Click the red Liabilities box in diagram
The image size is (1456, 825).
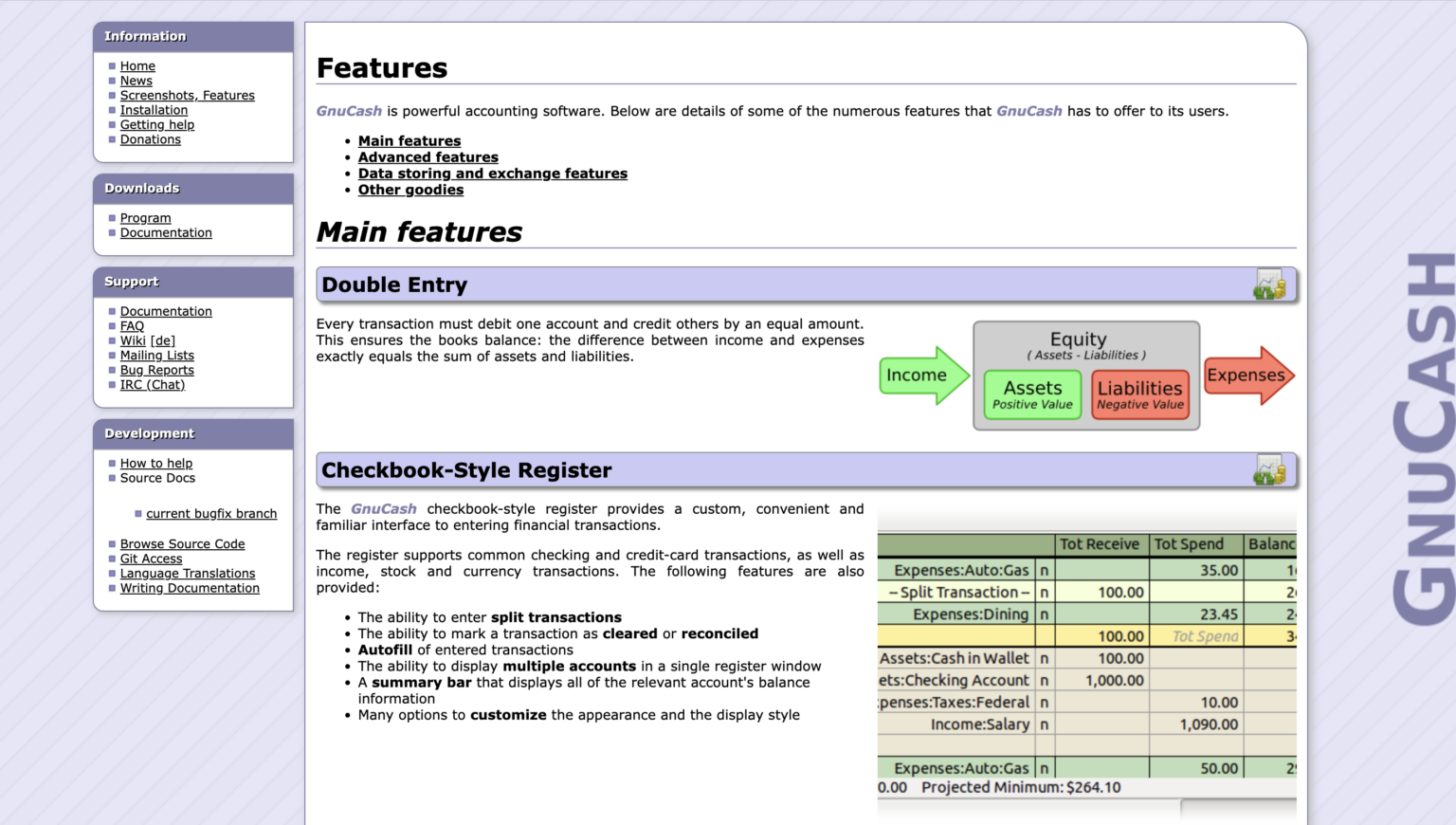tap(1139, 394)
